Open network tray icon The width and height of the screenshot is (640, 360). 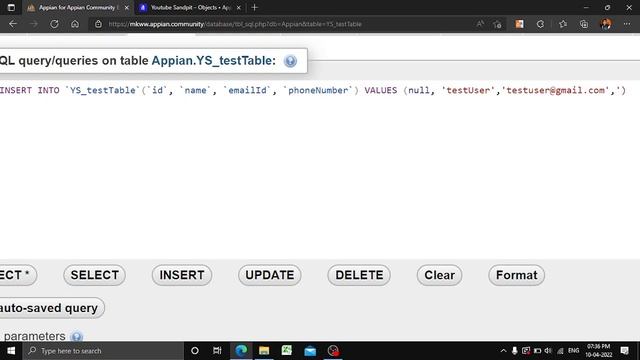coord(560,351)
